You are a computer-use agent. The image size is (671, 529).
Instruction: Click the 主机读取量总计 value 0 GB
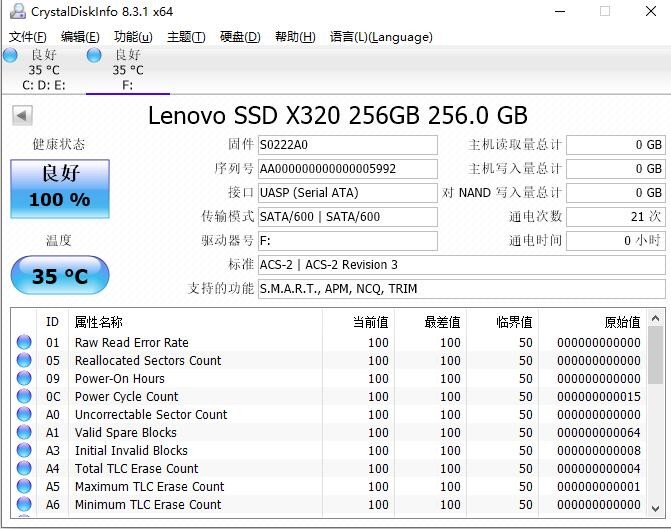tap(616, 145)
